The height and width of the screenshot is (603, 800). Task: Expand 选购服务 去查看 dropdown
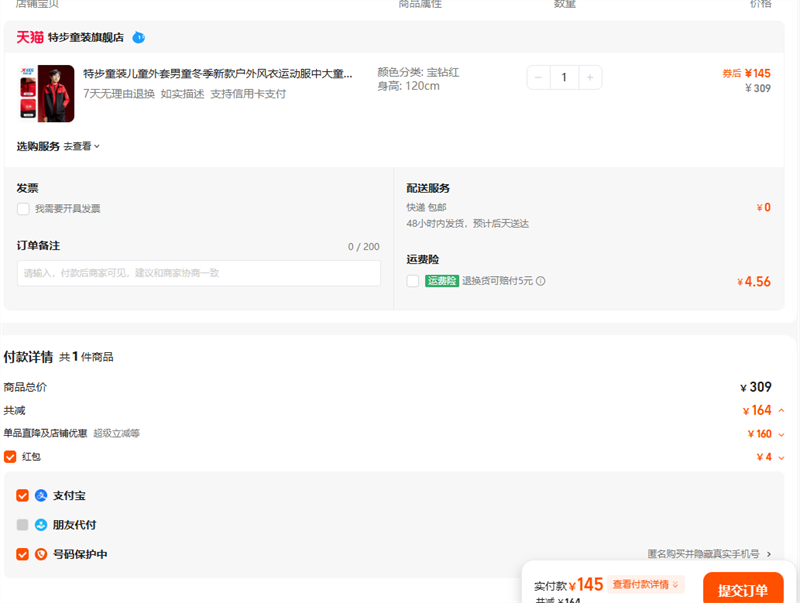[82, 146]
